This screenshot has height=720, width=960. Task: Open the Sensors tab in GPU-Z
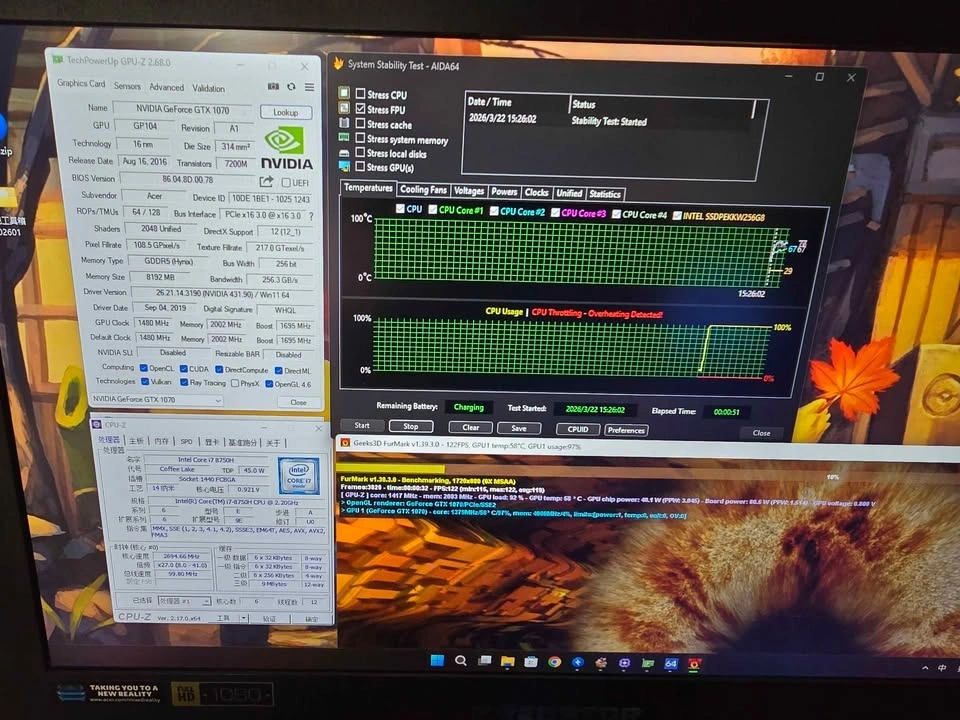[127, 87]
